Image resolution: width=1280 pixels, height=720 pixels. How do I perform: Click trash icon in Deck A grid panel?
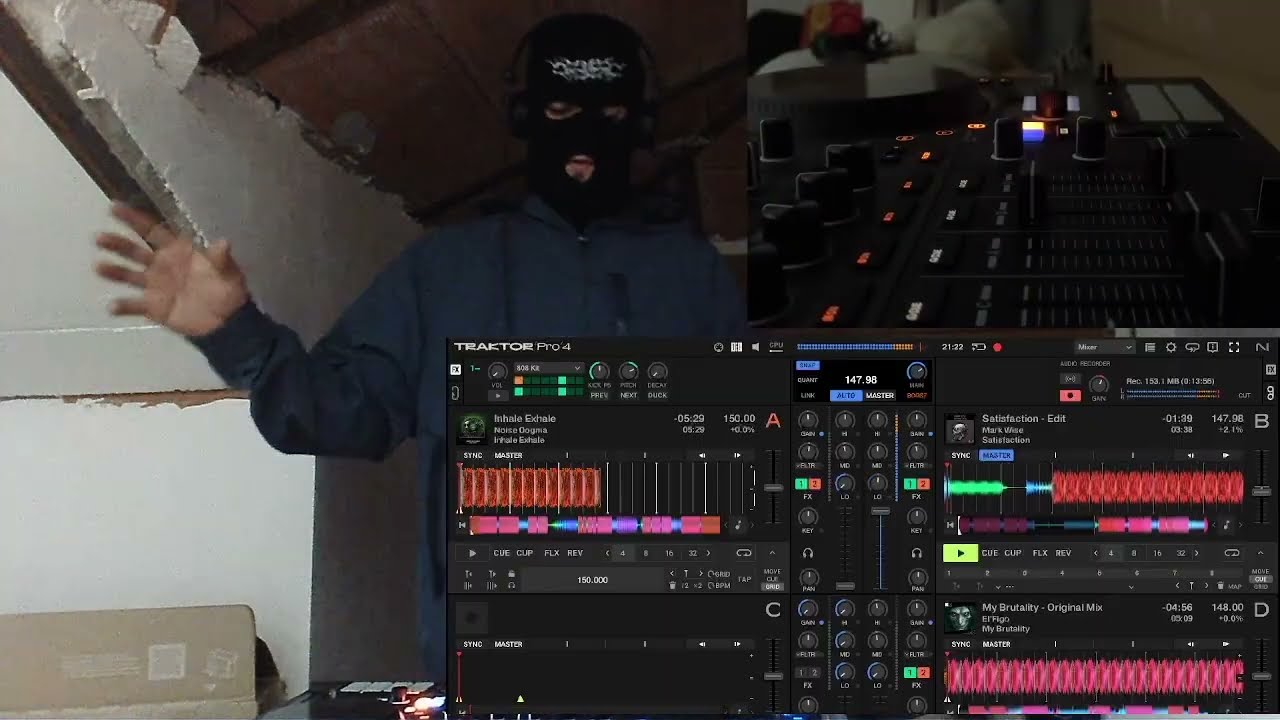[x=672, y=585]
